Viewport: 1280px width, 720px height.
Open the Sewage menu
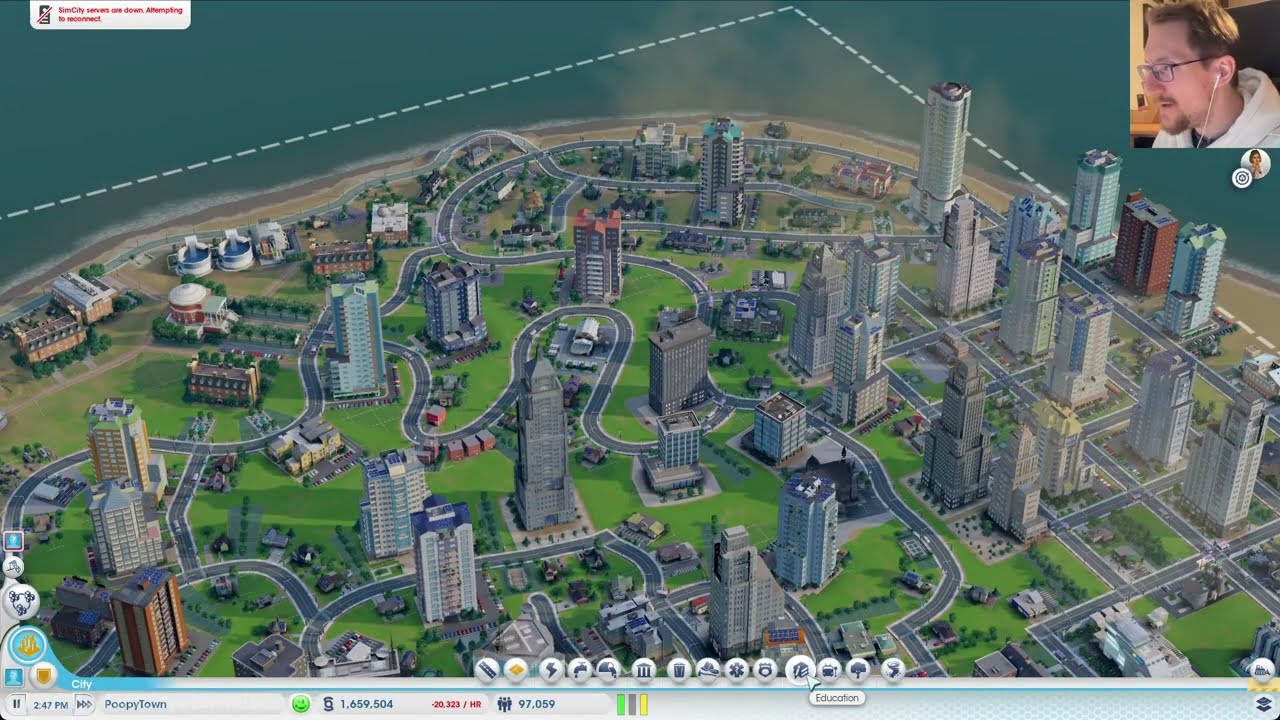click(608, 670)
